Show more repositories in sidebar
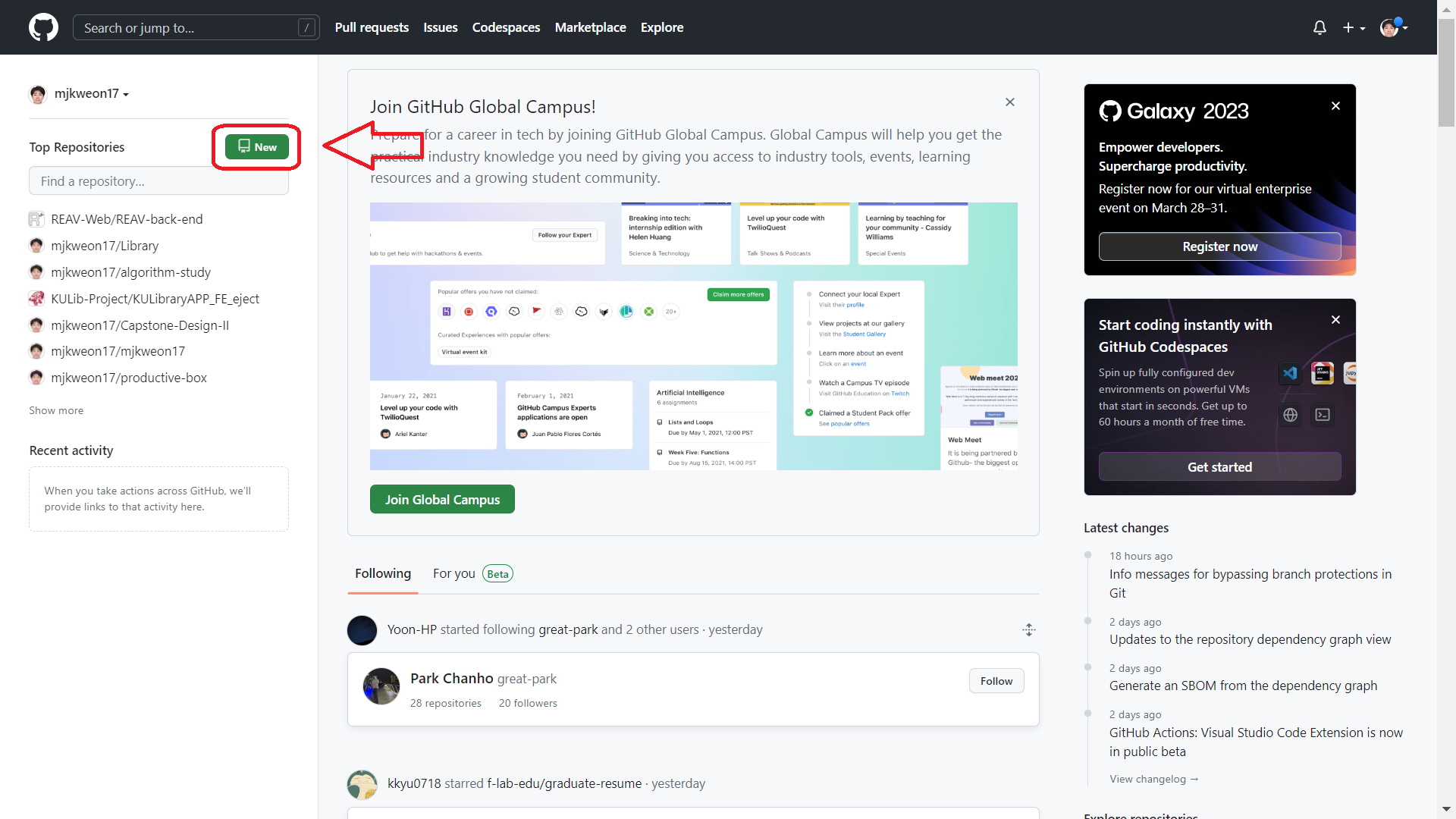The height and width of the screenshot is (819, 1456). (x=56, y=410)
